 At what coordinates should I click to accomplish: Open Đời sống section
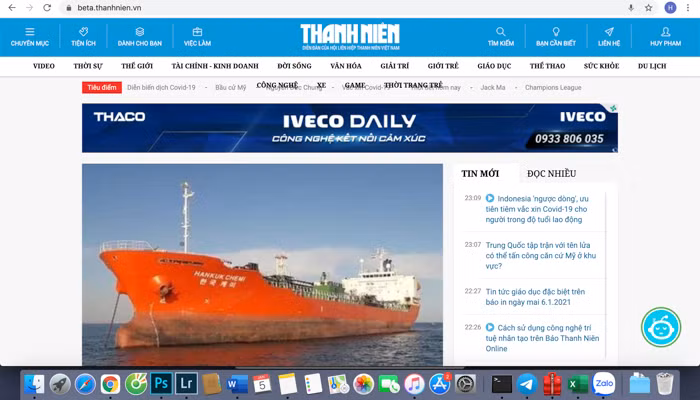294,66
